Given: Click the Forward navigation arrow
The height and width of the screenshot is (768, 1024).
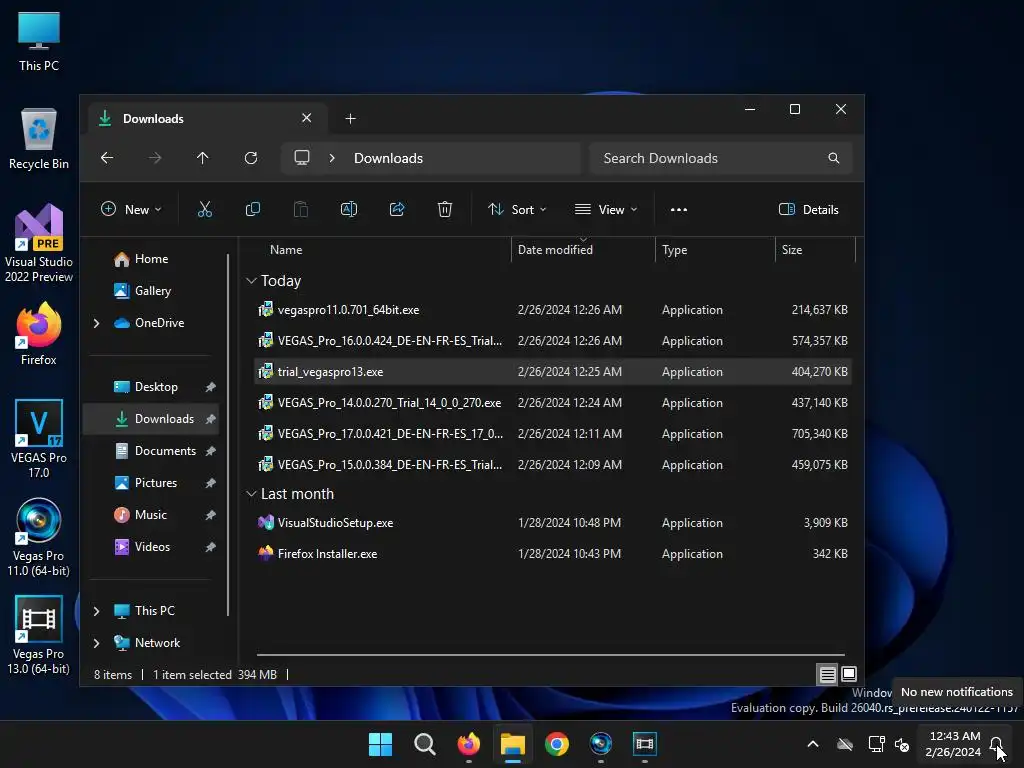Looking at the screenshot, I should click(155, 158).
